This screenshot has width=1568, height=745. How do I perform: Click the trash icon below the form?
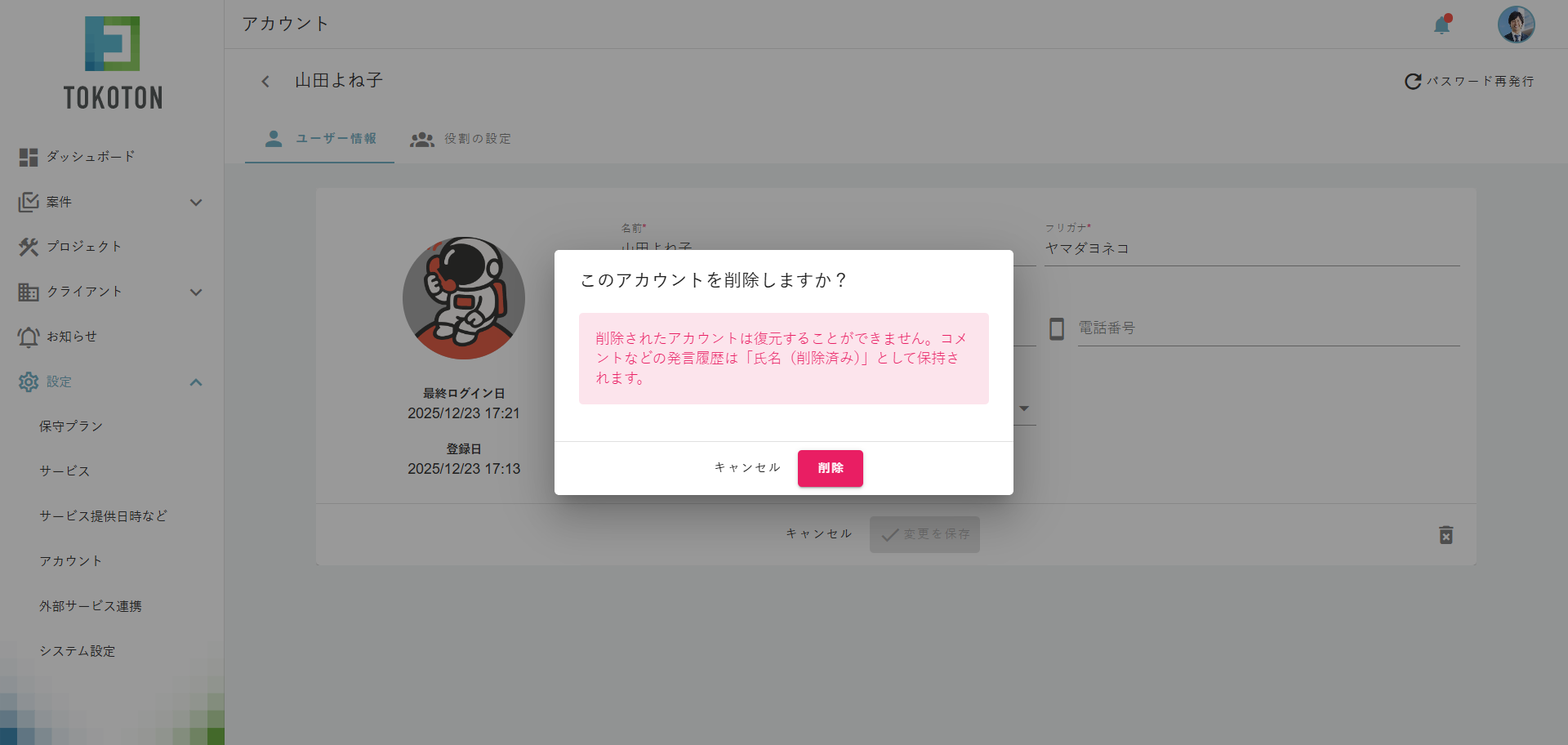coord(1446,535)
